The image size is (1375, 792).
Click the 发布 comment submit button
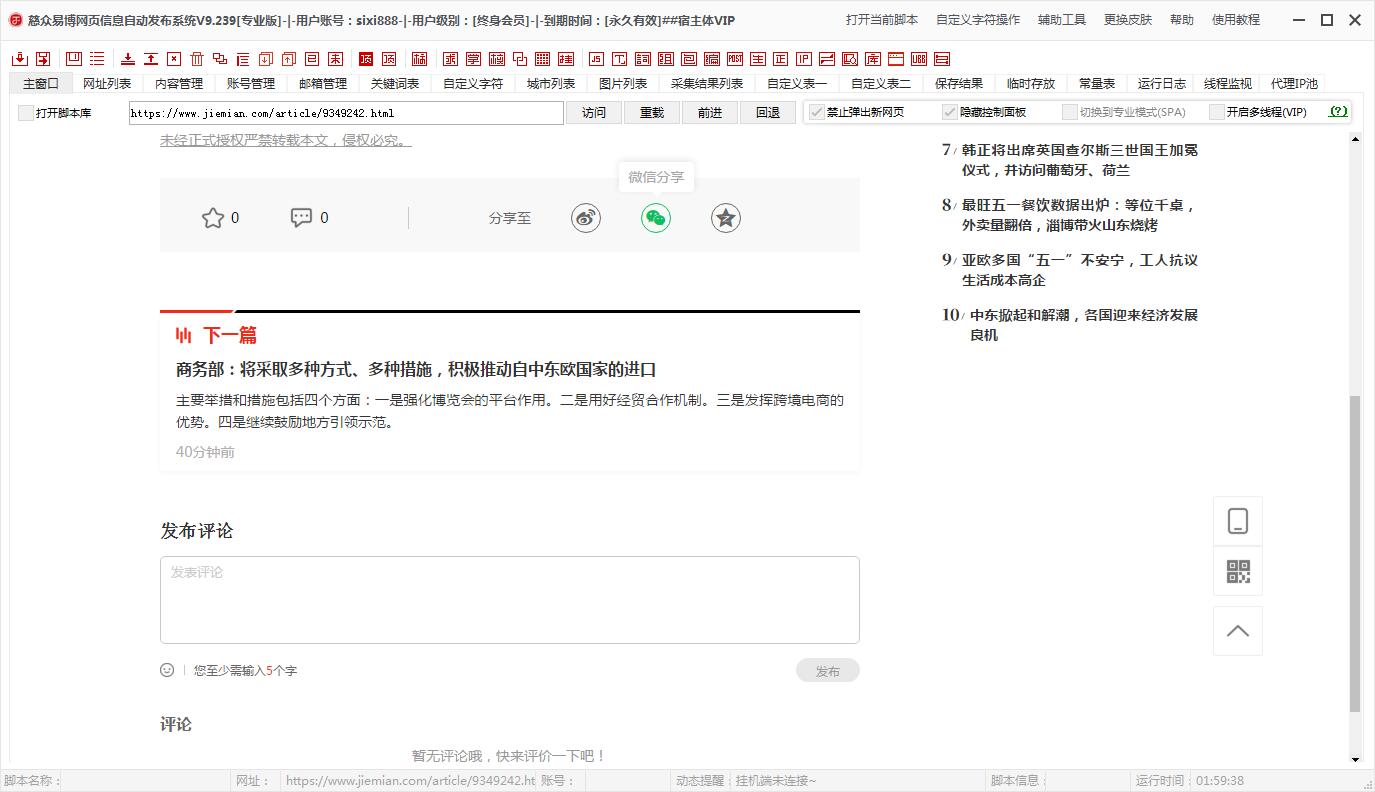coord(828,671)
